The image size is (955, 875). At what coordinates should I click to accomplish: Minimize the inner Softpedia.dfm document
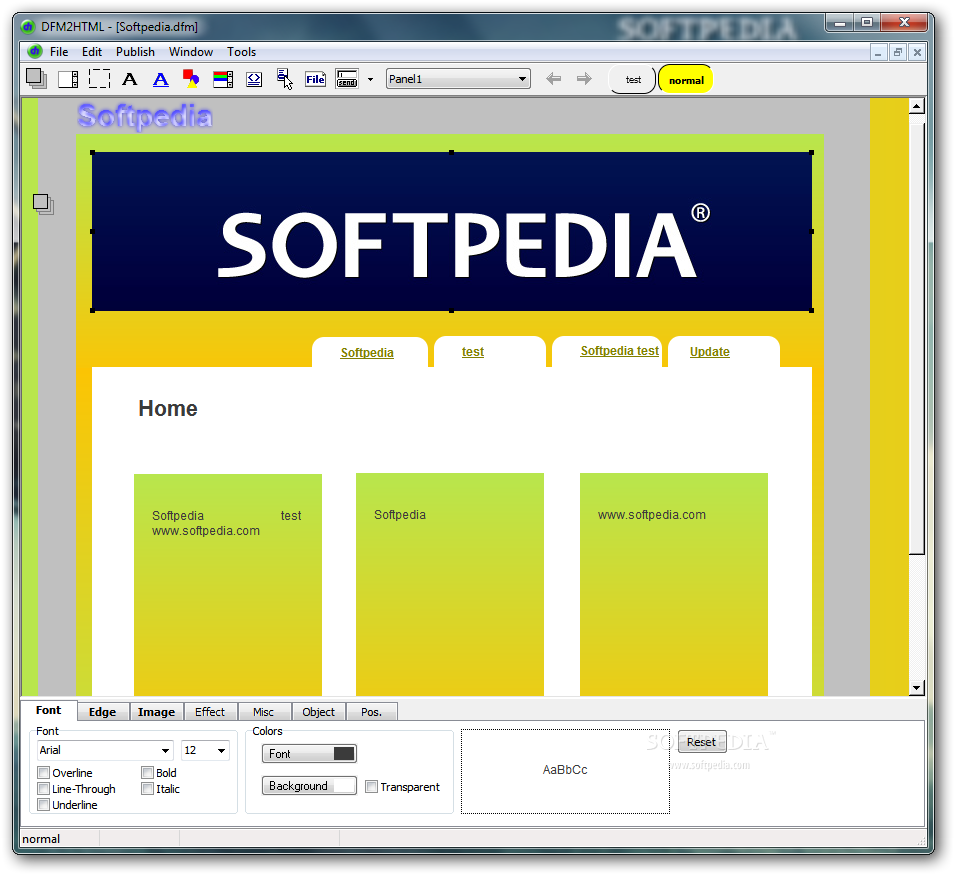(x=878, y=53)
